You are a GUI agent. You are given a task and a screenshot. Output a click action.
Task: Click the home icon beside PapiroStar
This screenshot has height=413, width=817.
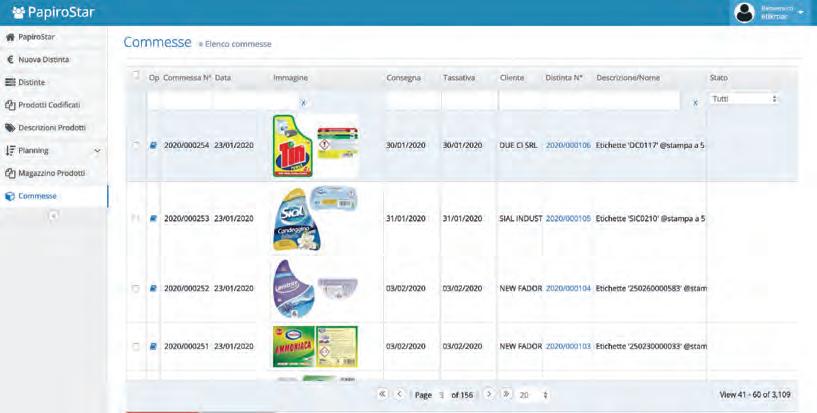(x=10, y=37)
